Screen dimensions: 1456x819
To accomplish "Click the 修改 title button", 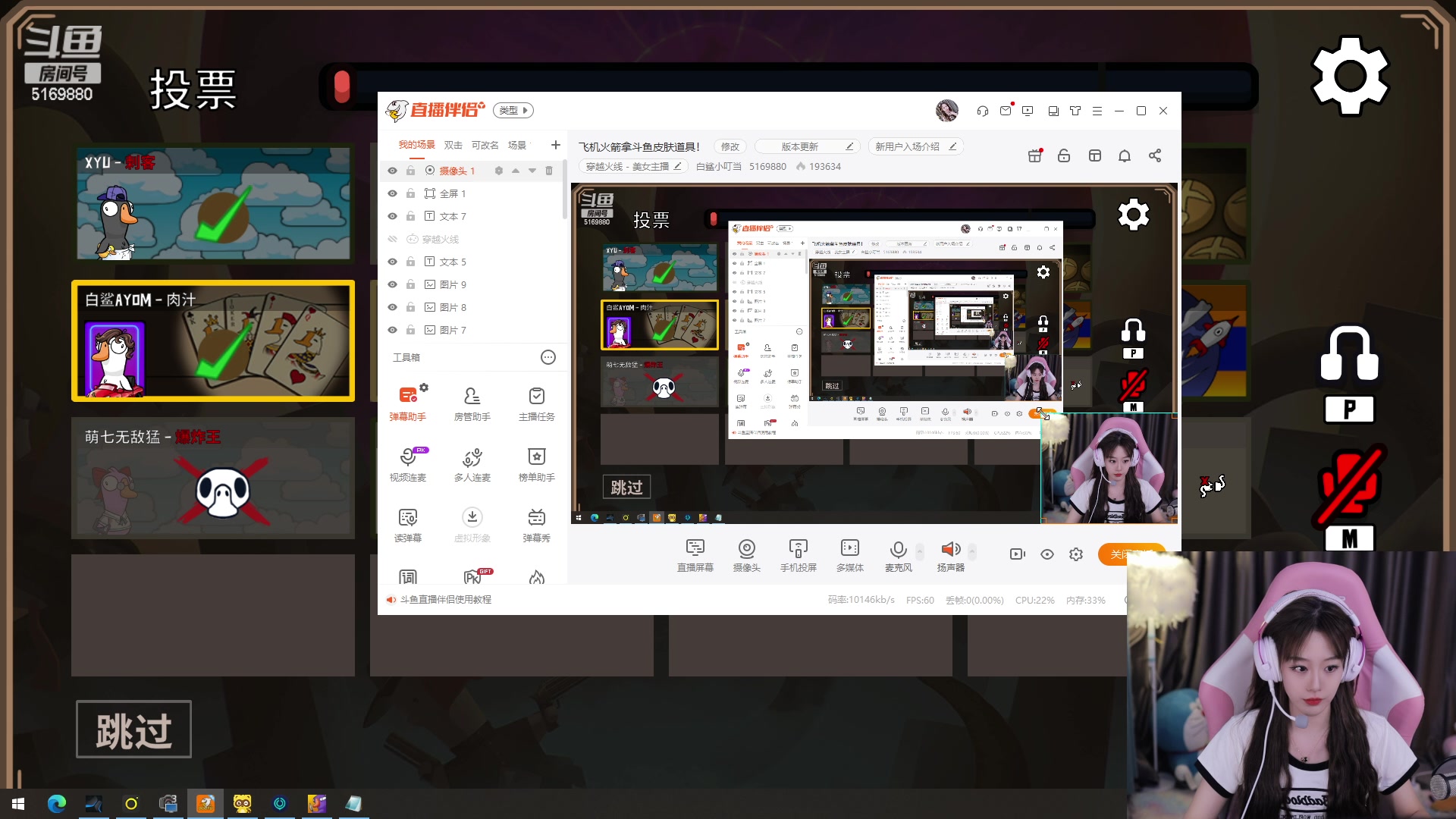I will click(x=730, y=146).
